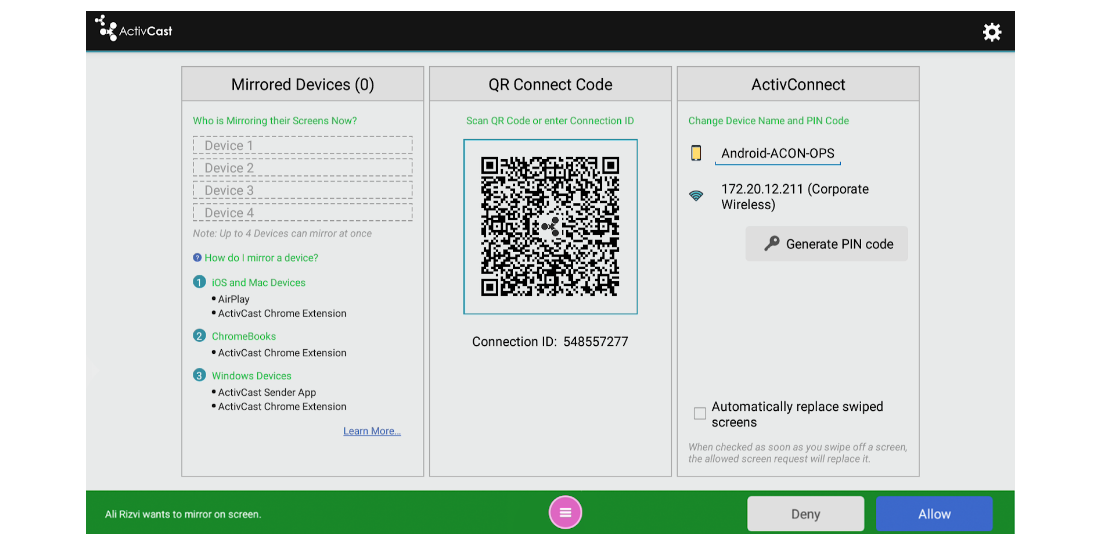The width and height of the screenshot is (1100, 540).
Task: Click Scan QR Code or enter Connection ID text
Action: point(550,121)
